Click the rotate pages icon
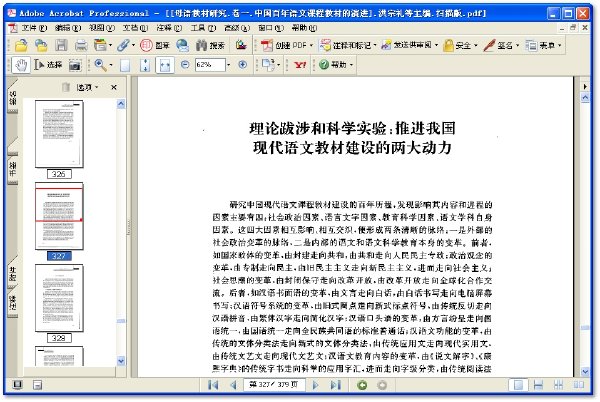This screenshot has width=600, height=402. tap(269, 65)
